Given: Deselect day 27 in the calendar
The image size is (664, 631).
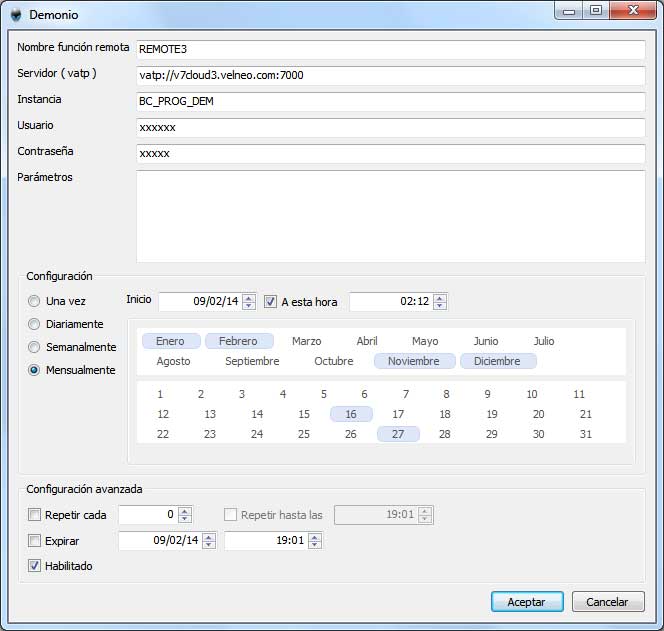Looking at the screenshot, I should tap(398, 434).
